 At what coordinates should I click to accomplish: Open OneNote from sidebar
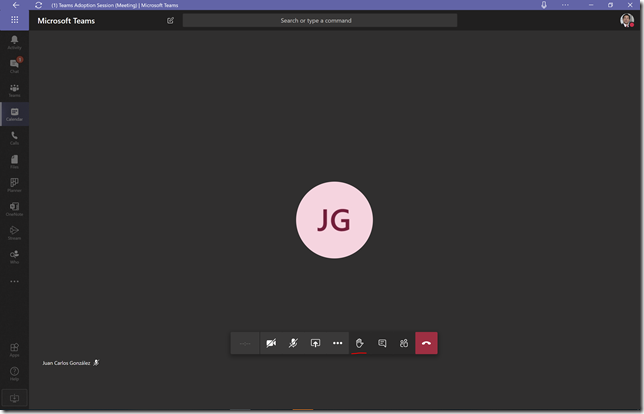coord(14,209)
